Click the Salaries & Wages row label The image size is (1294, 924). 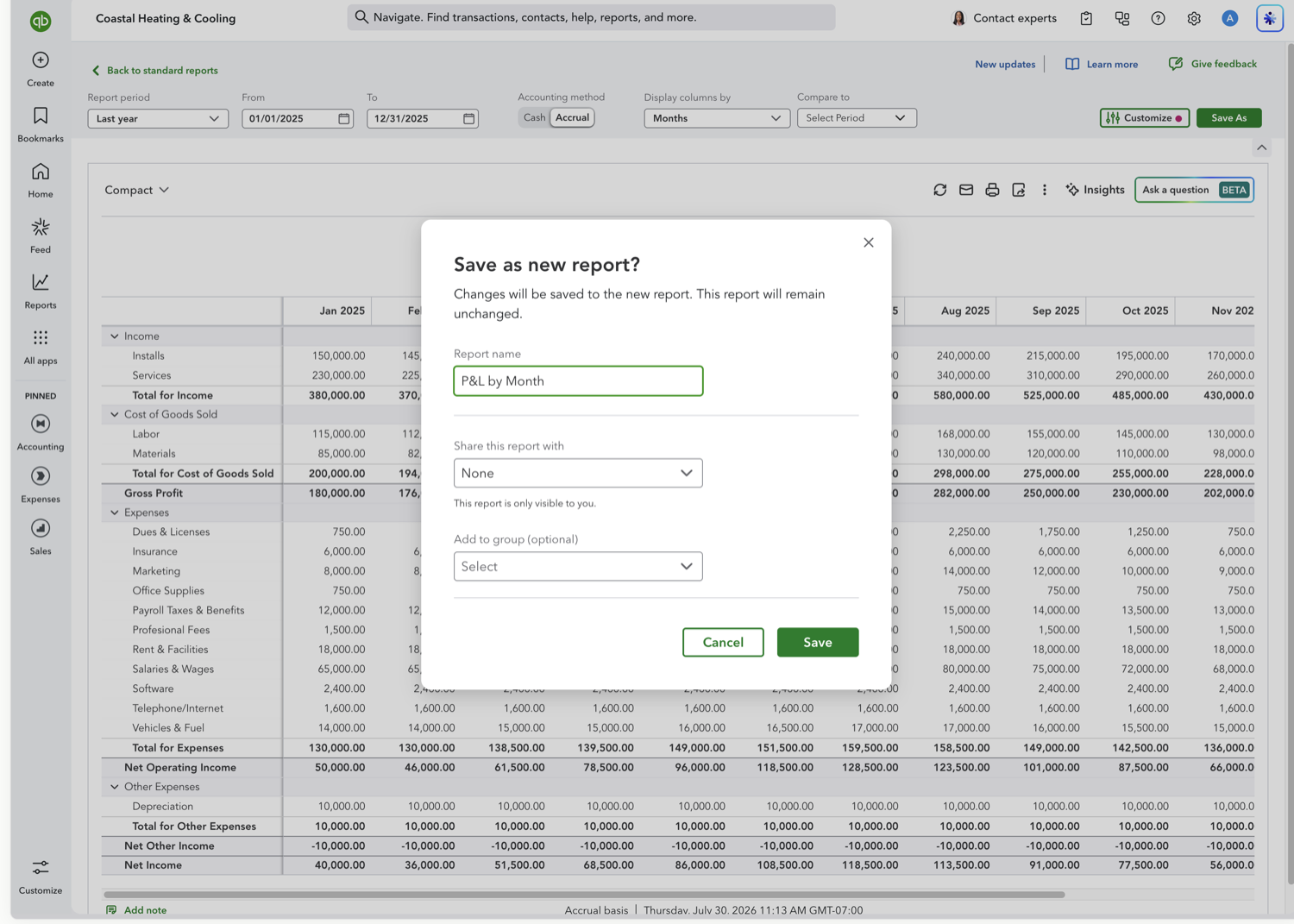pyautogui.click(x=173, y=669)
